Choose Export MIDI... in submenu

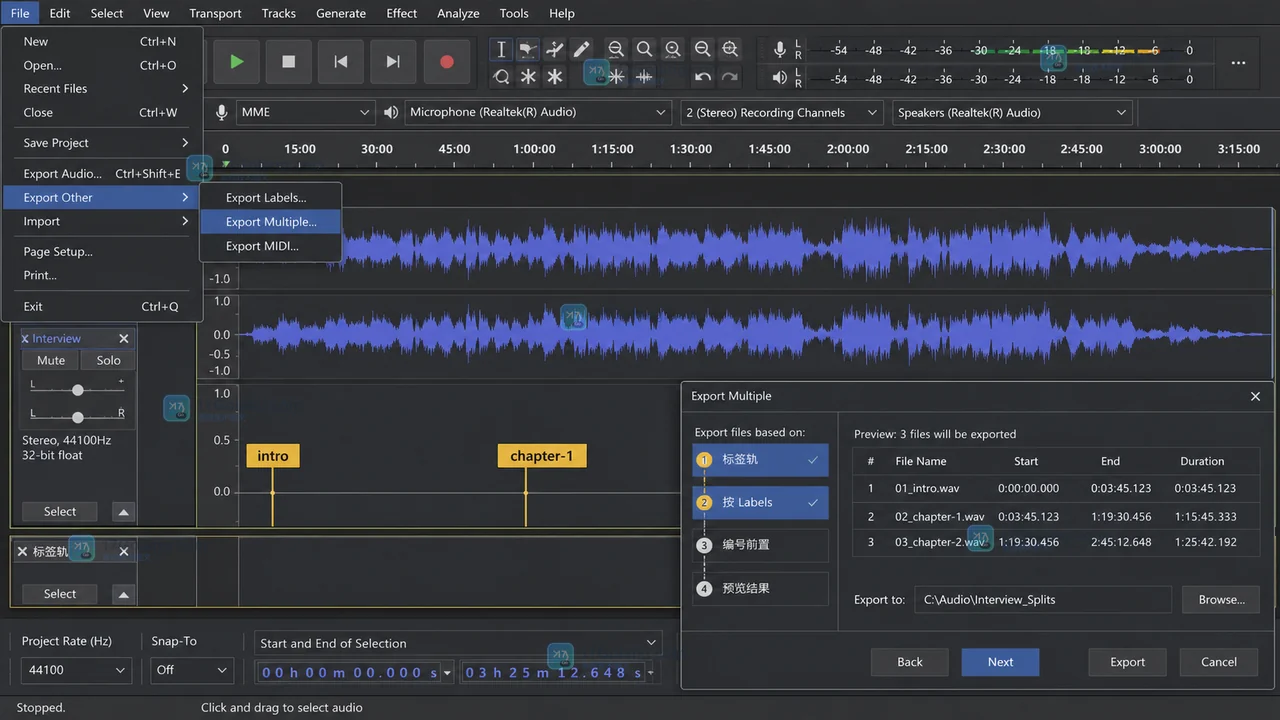pyautogui.click(x=271, y=246)
